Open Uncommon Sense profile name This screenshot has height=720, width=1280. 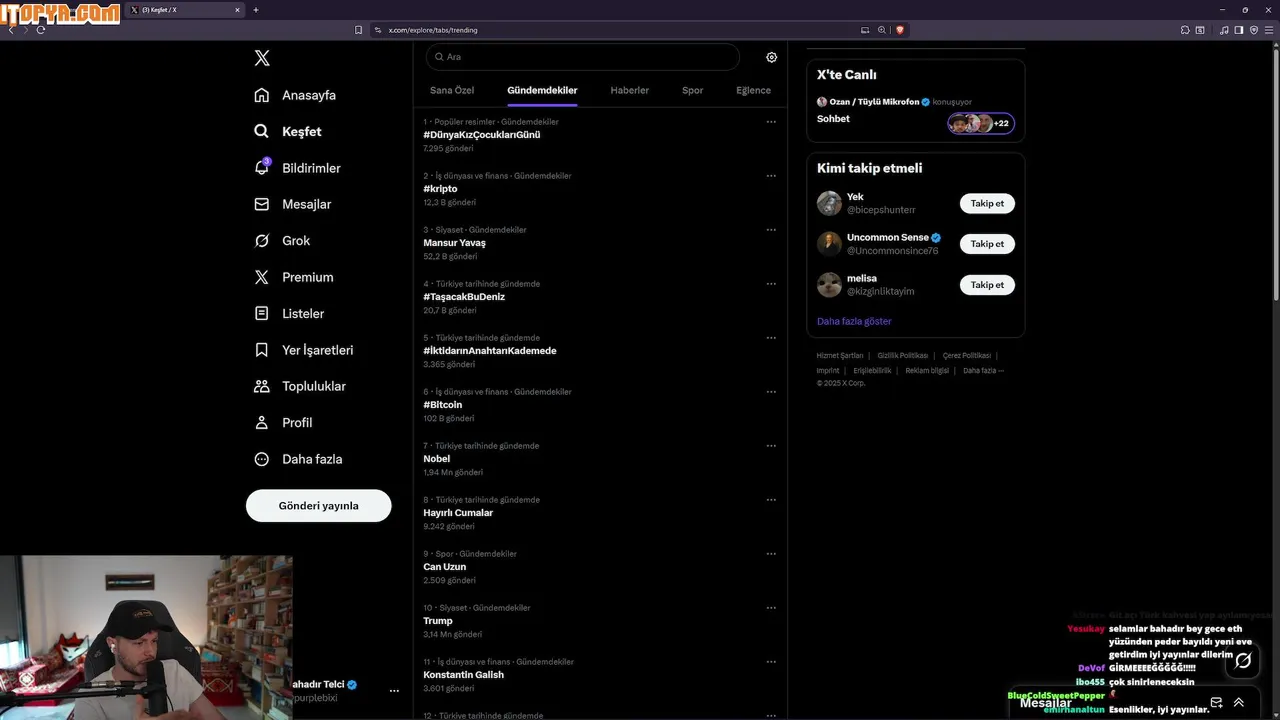(888, 238)
